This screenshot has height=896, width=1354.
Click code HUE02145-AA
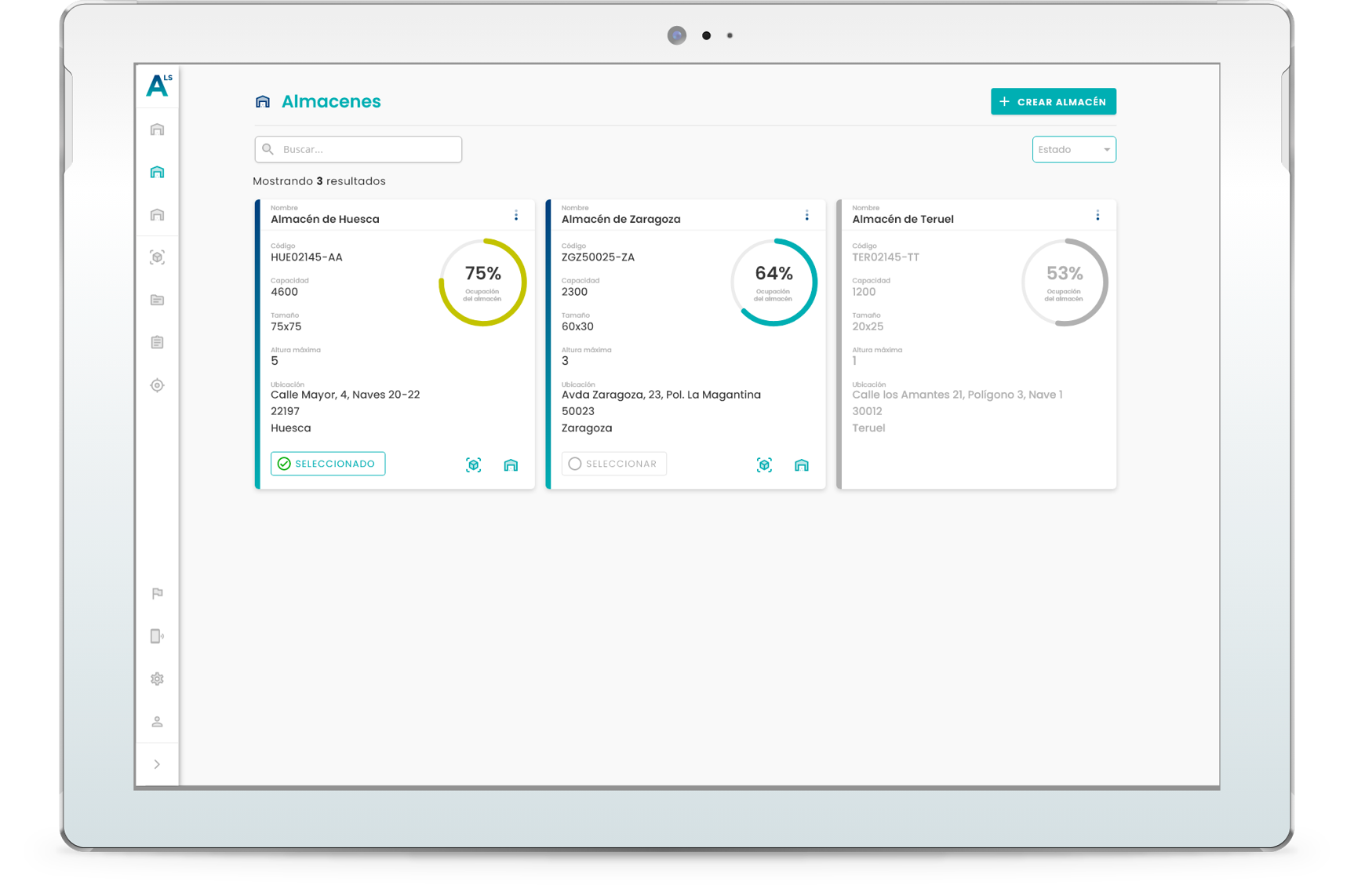(x=307, y=257)
